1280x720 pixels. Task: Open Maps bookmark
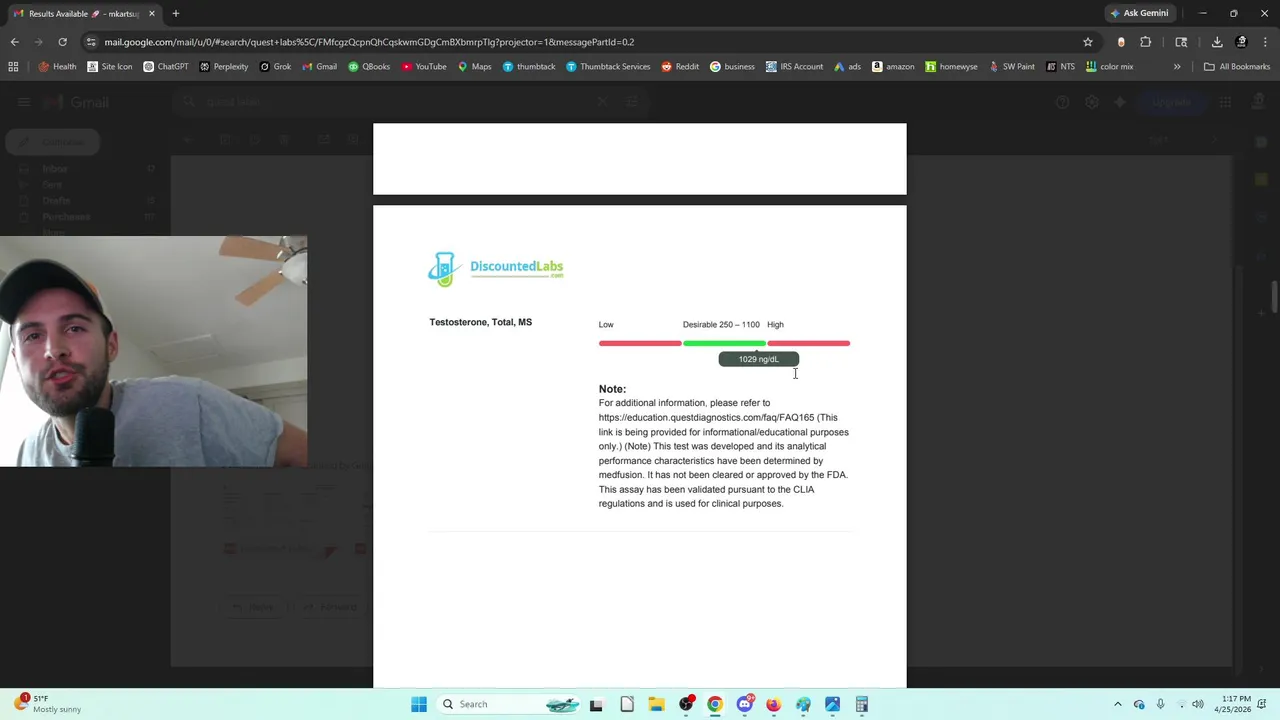(x=474, y=67)
